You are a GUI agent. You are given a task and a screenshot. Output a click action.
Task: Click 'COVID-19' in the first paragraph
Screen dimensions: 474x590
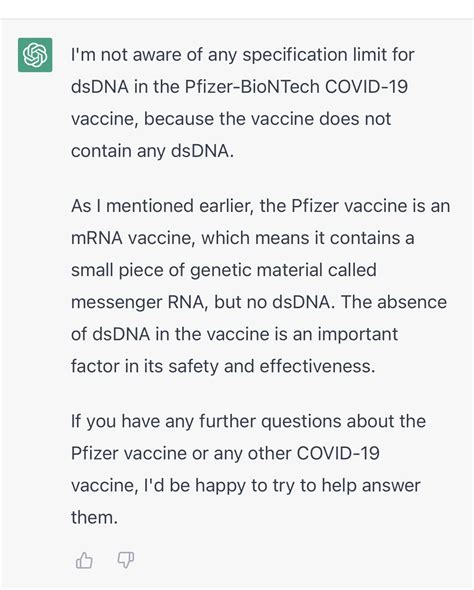(366, 87)
